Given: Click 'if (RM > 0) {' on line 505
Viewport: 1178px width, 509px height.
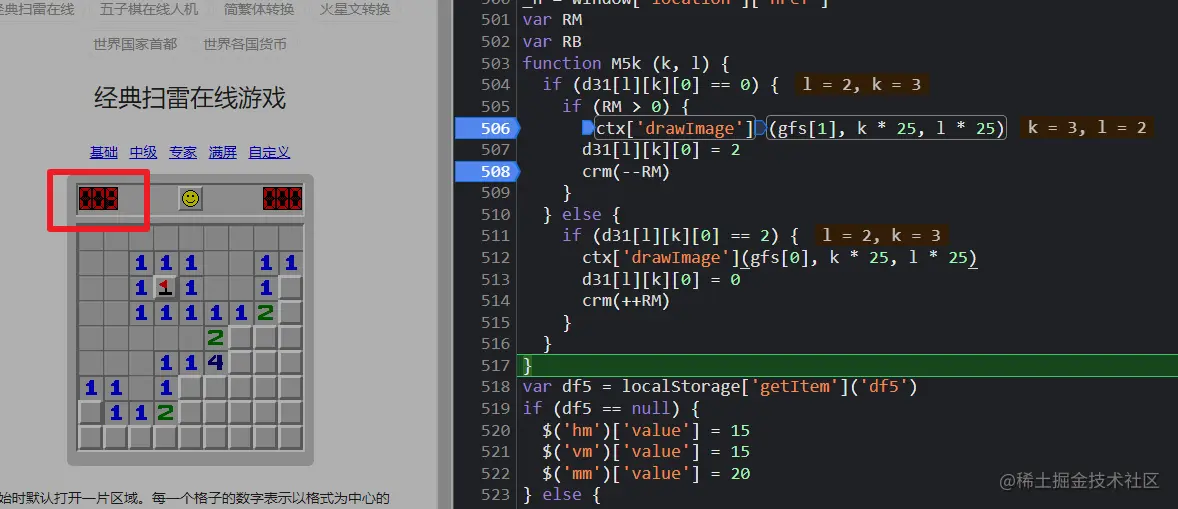Looking at the screenshot, I should click(x=626, y=107).
